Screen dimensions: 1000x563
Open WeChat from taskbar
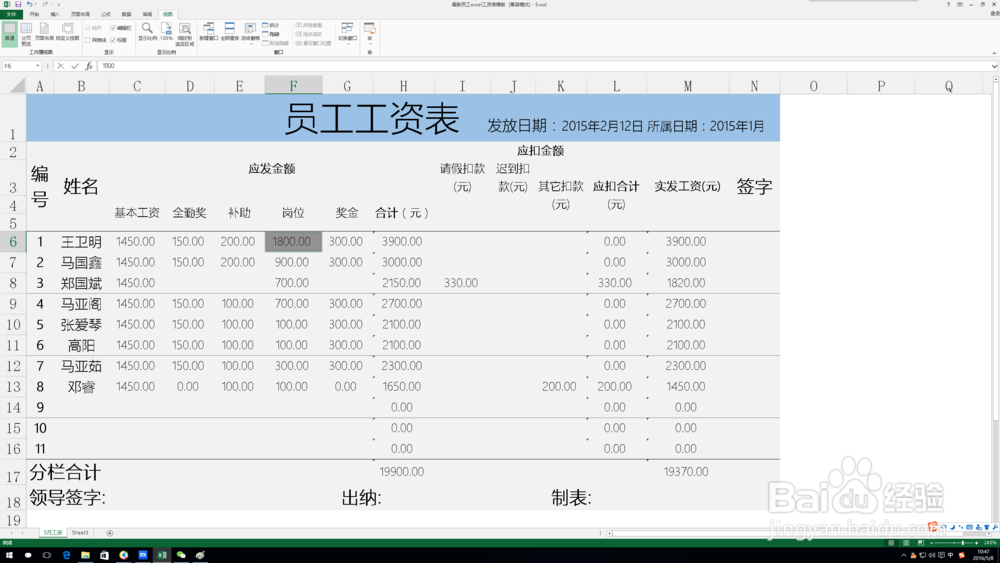pyautogui.click(x=181, y=555)
